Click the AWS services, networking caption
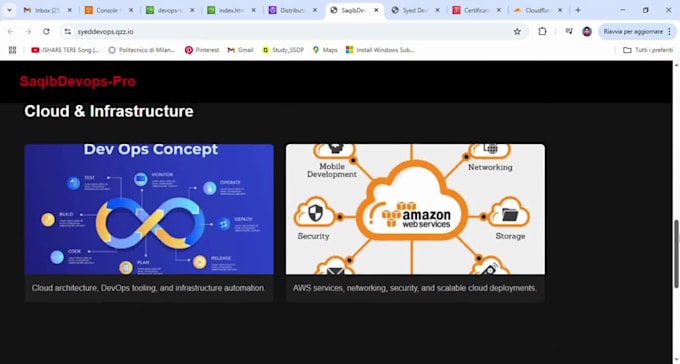The image size is (680, 364). click(x=414, y=288)
